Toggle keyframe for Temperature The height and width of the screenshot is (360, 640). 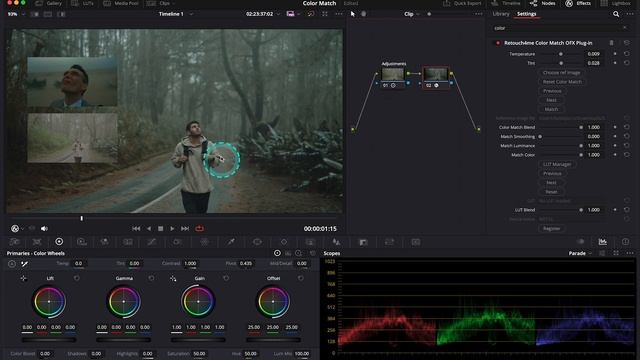615,54
